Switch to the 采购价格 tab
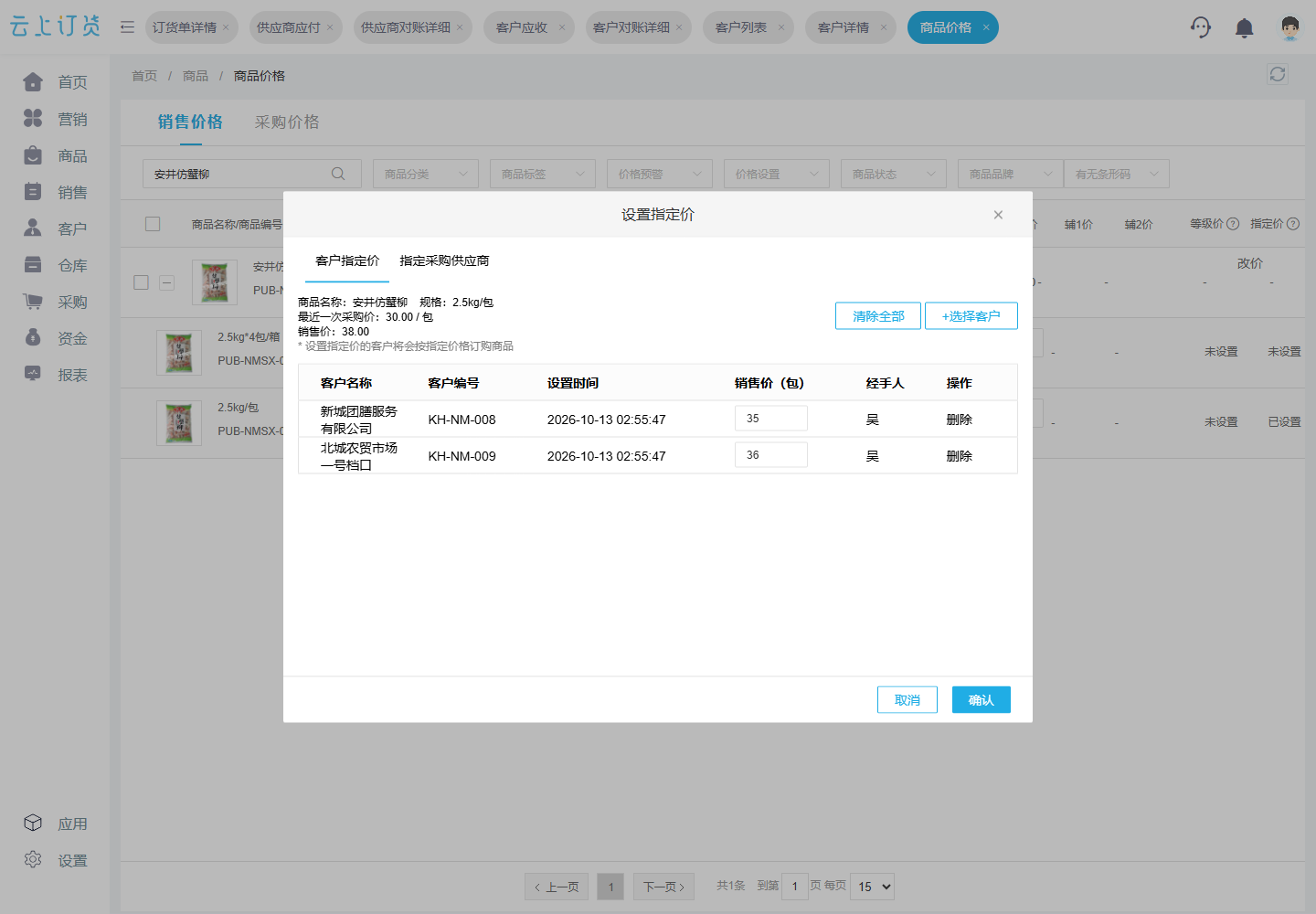The image size is (1316, 914). (287, 122)
